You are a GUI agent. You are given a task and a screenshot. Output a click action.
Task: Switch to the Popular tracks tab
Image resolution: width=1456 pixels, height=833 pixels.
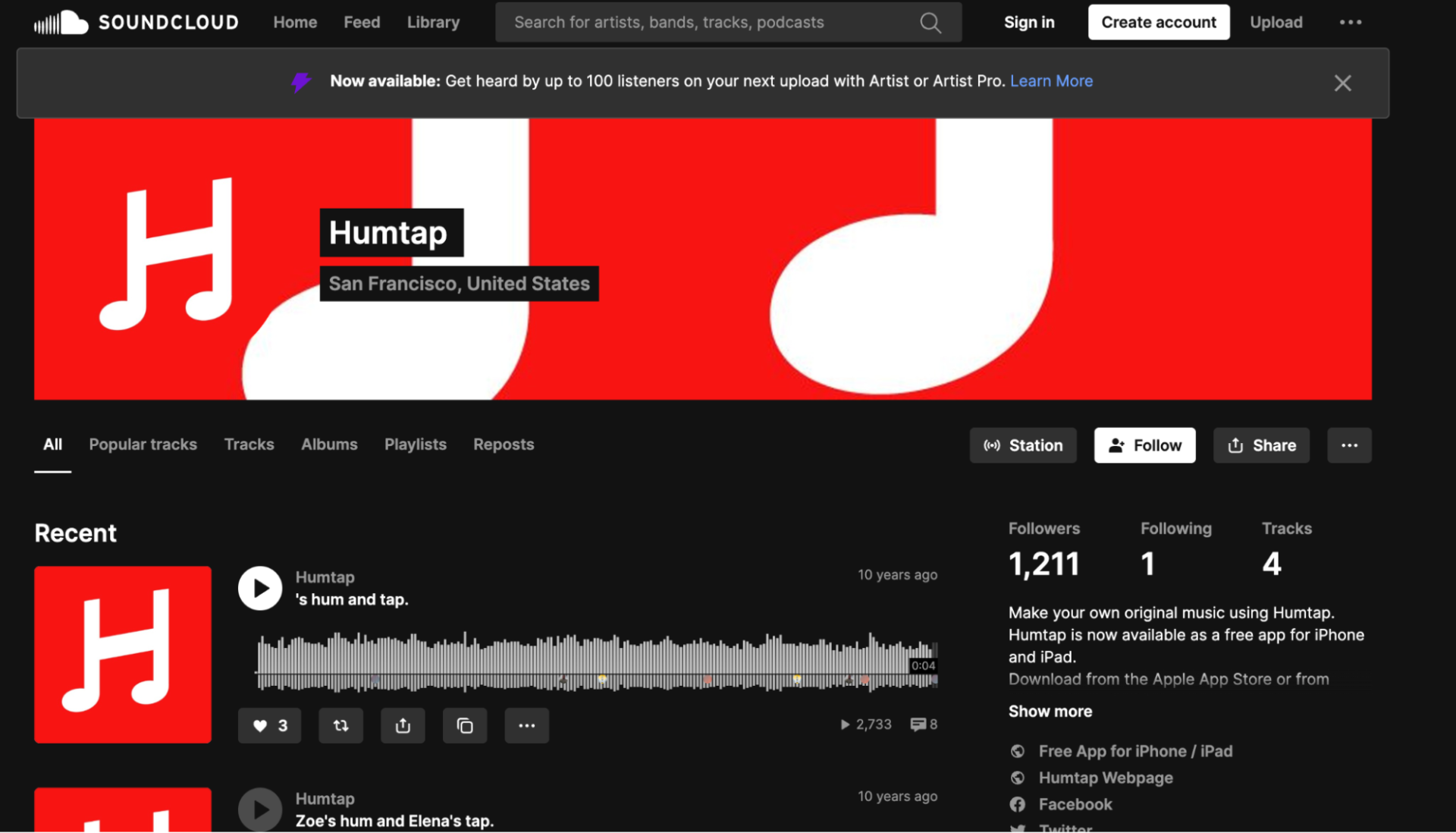click(x=143, y=445)
